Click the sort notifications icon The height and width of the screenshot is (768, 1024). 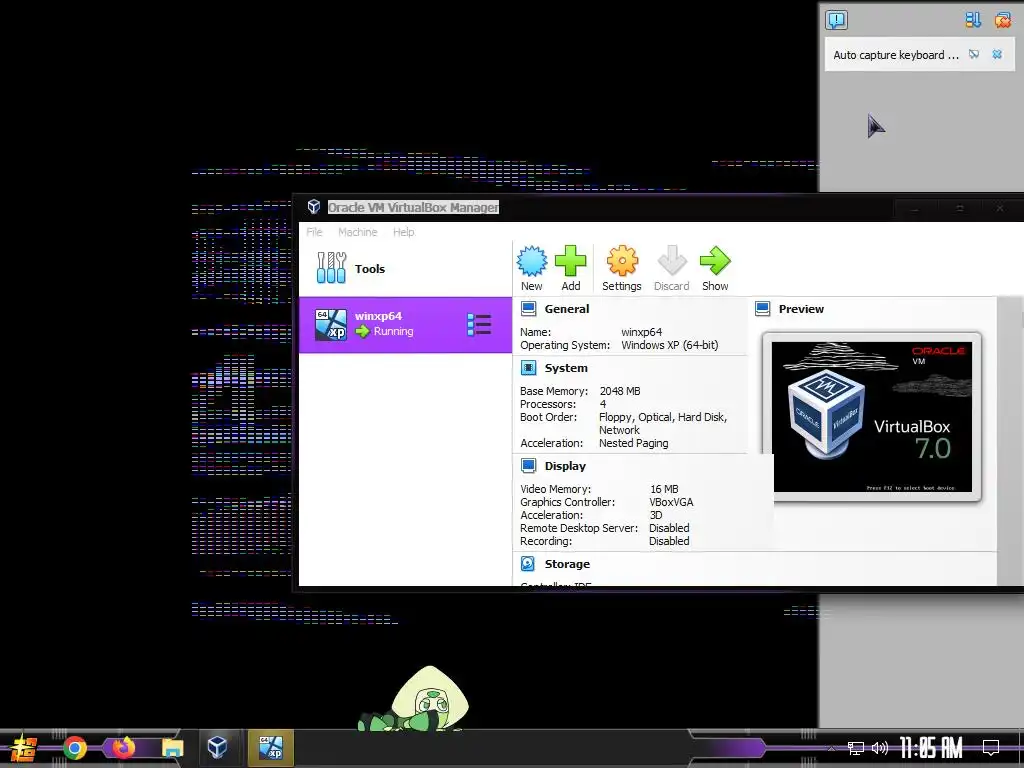(973, 20)
